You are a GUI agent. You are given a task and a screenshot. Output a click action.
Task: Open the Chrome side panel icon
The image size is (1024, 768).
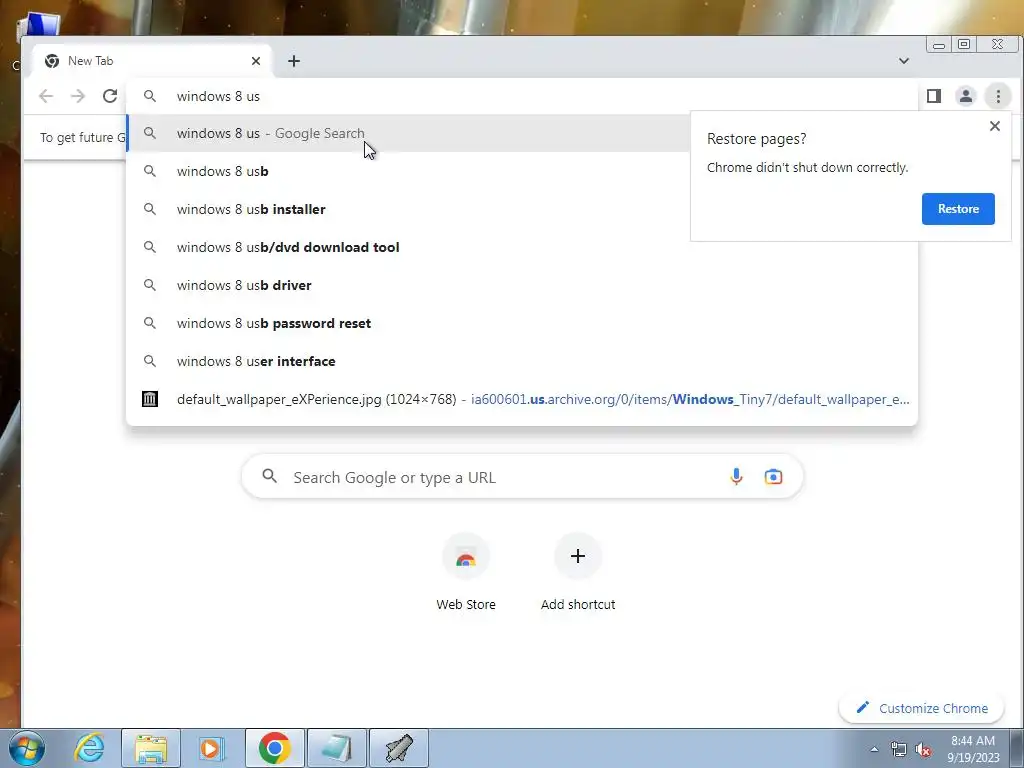pos(934,97)
